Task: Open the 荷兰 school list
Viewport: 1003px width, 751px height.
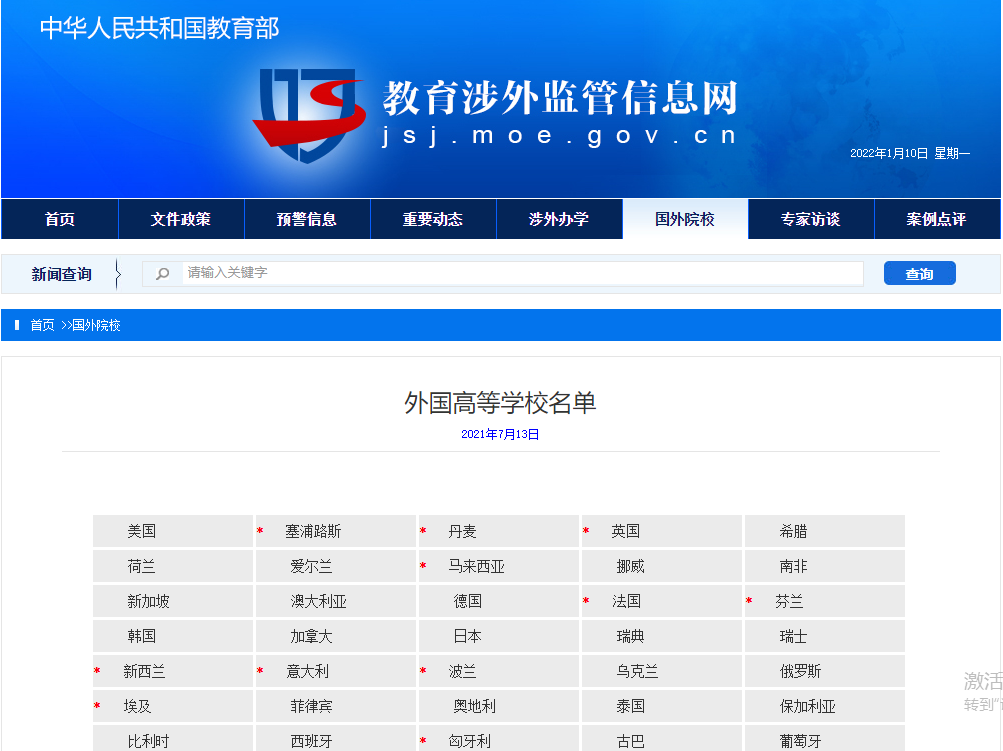Action: pyautogui.click(x=141, y=566)
